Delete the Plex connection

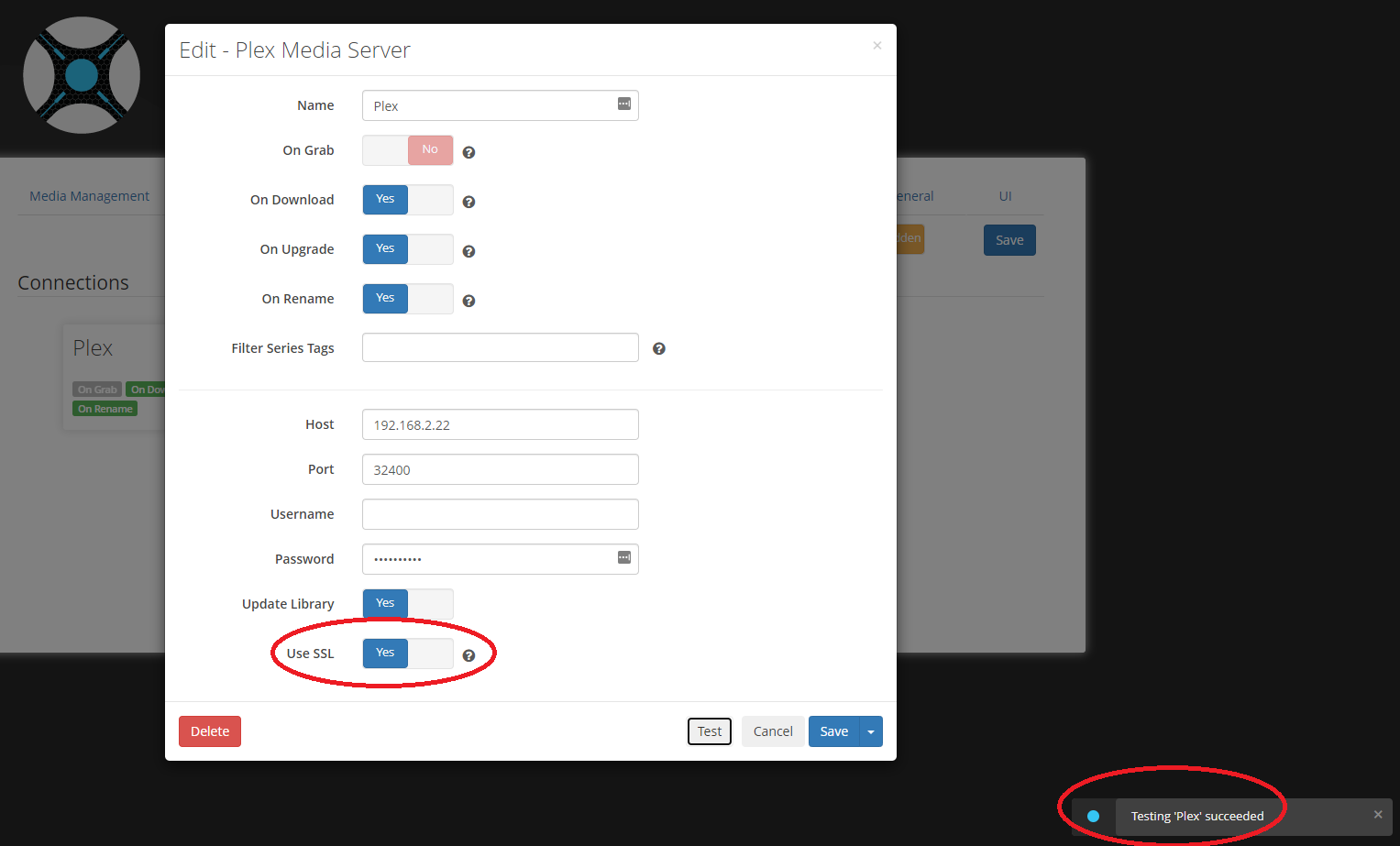click(210, 731)
